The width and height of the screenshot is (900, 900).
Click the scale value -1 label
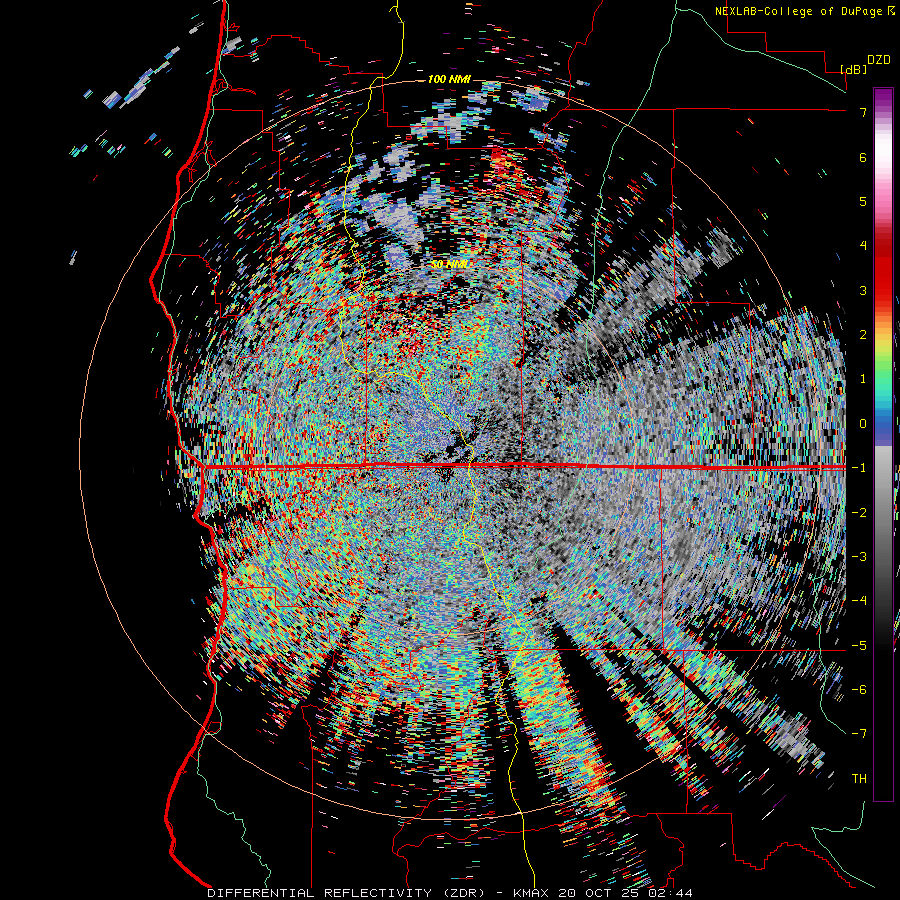tap(859, 468)
